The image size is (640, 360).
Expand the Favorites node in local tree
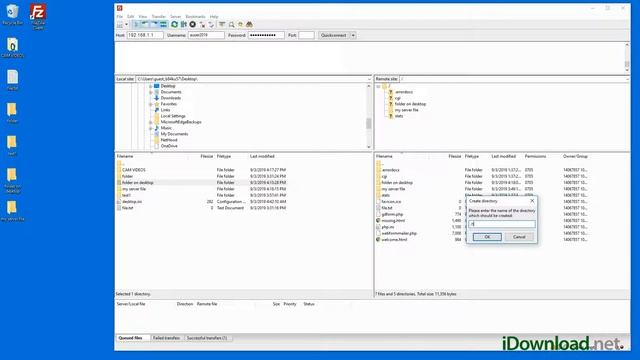[151, 104]
